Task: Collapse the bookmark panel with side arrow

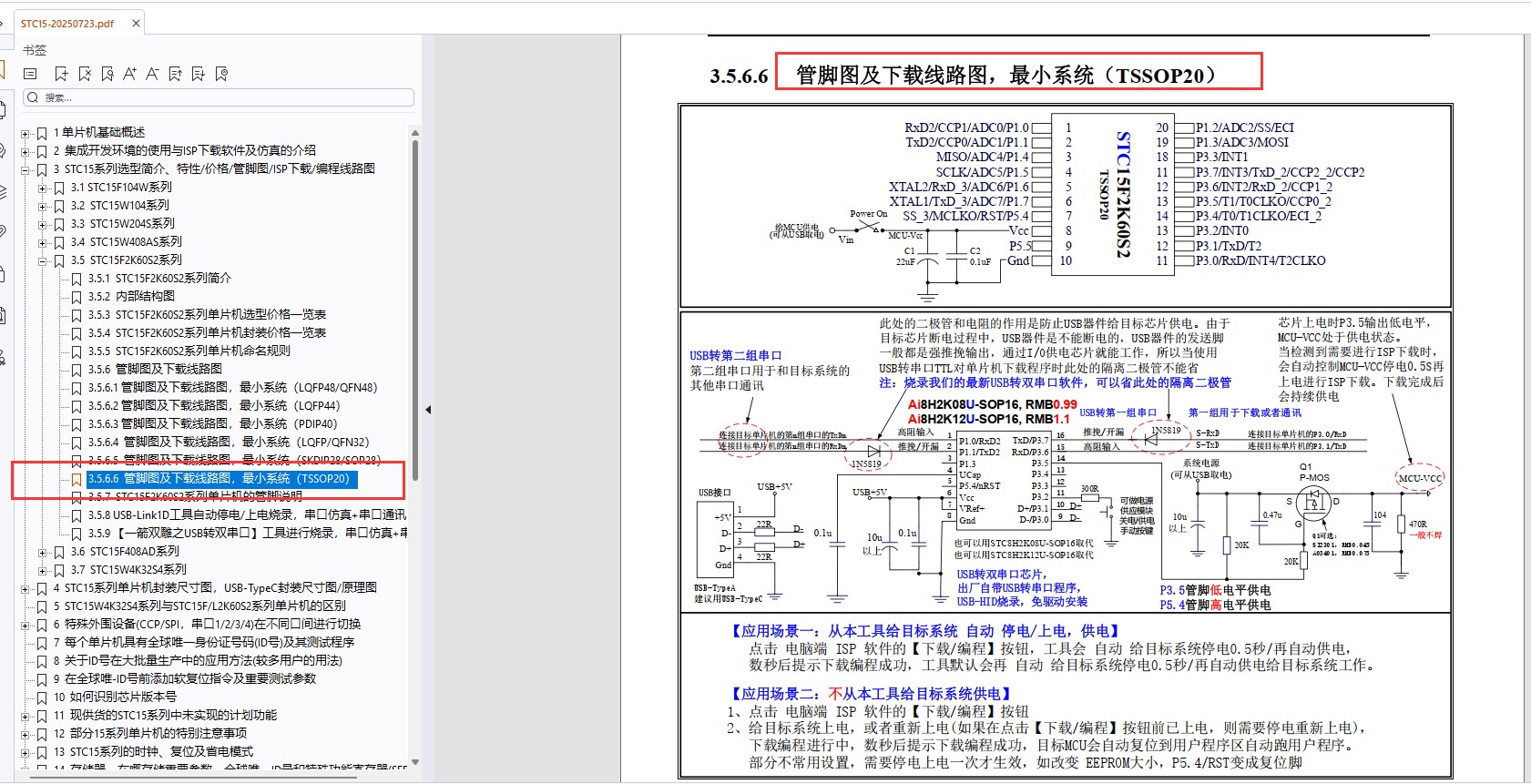Action: (x=428, y=410)
